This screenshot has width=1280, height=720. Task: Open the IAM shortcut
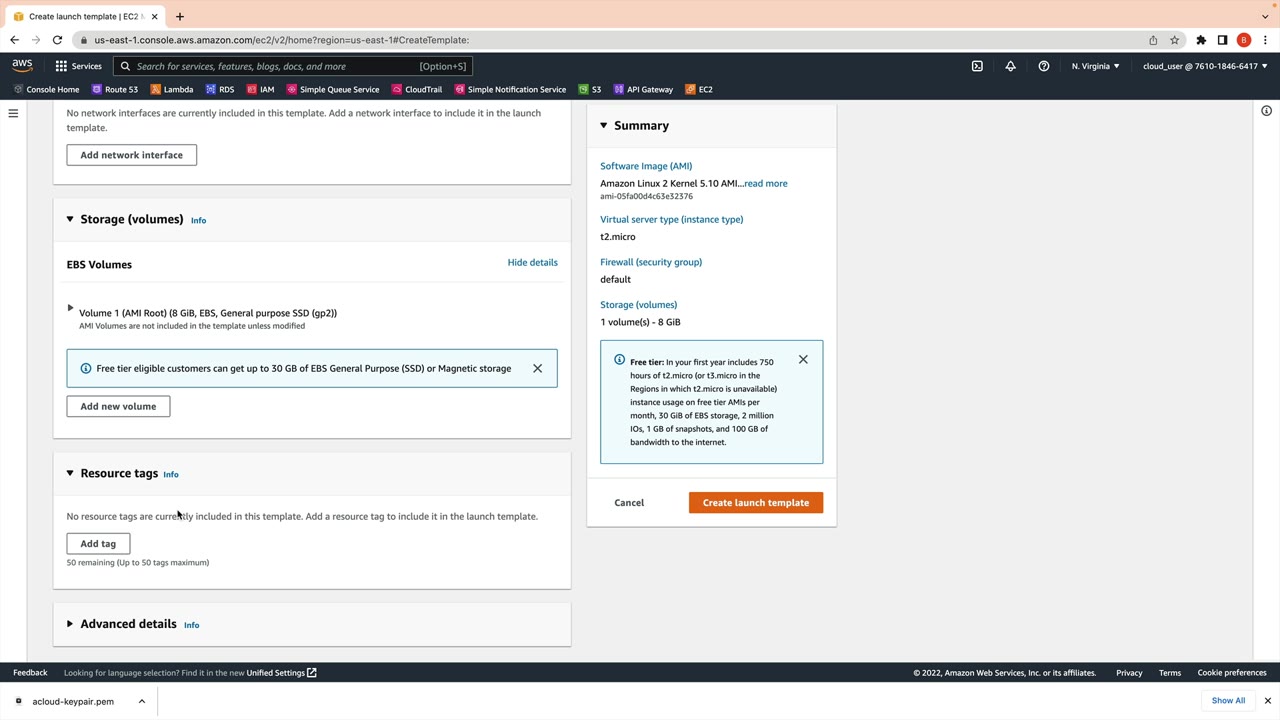pos(260,89)
